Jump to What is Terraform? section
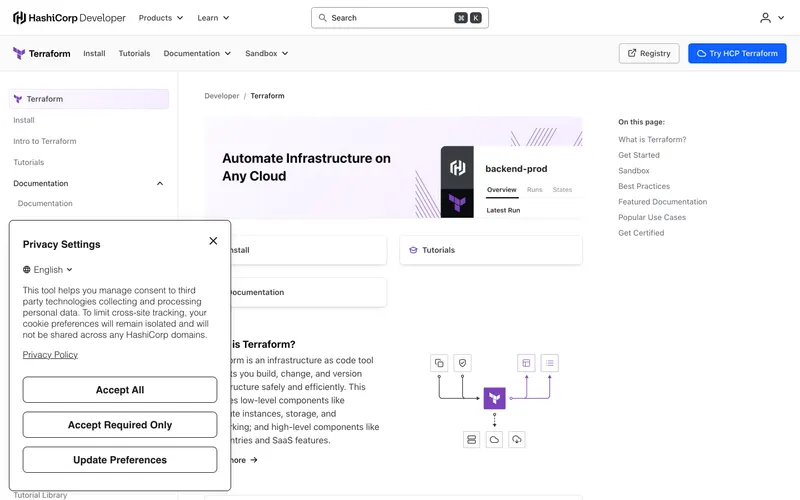 (652, 139)
